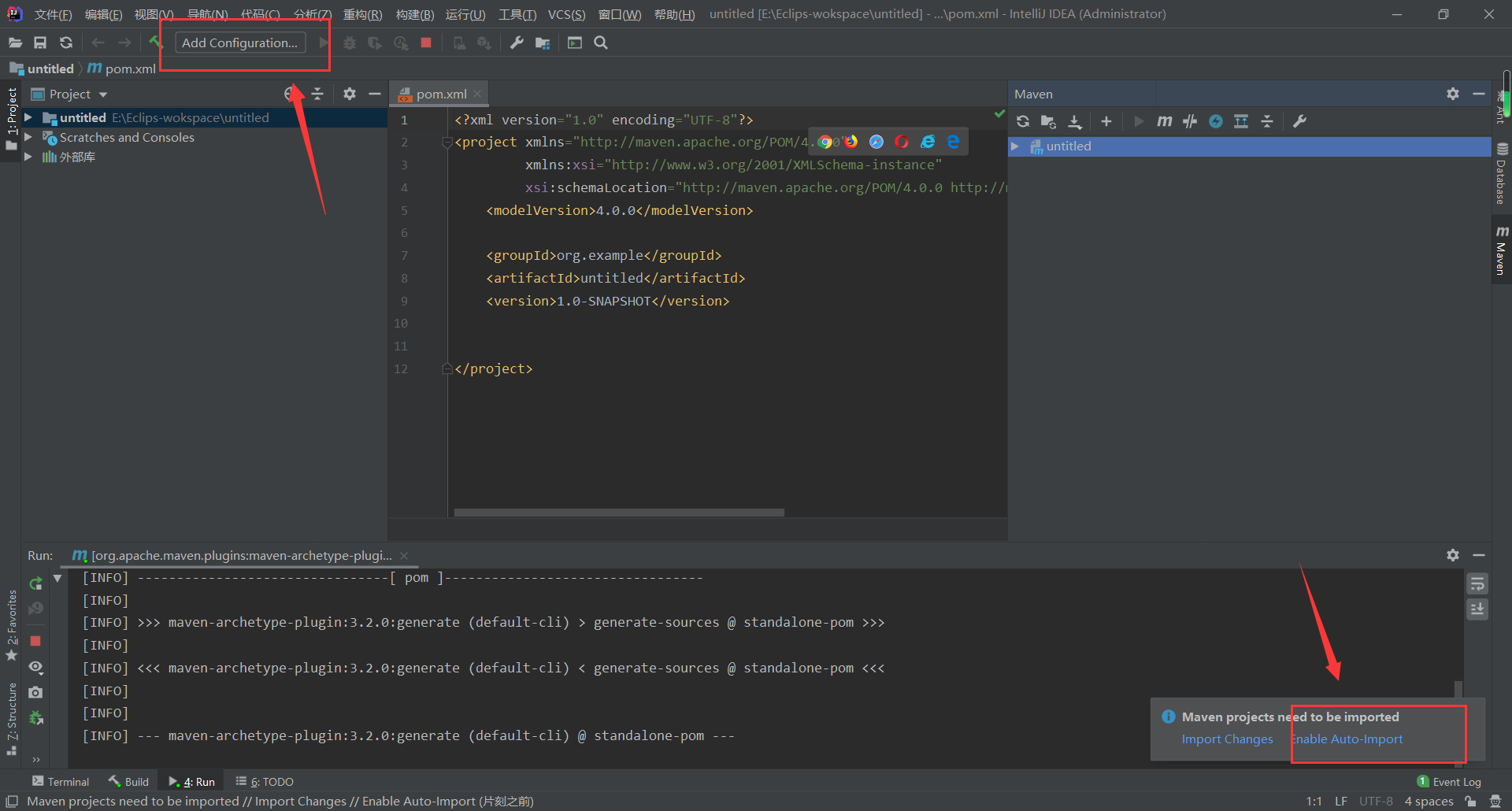The image size is (1512, 811).
Task: Rerun Maven task with the green rerun icon
Action: 35,583
